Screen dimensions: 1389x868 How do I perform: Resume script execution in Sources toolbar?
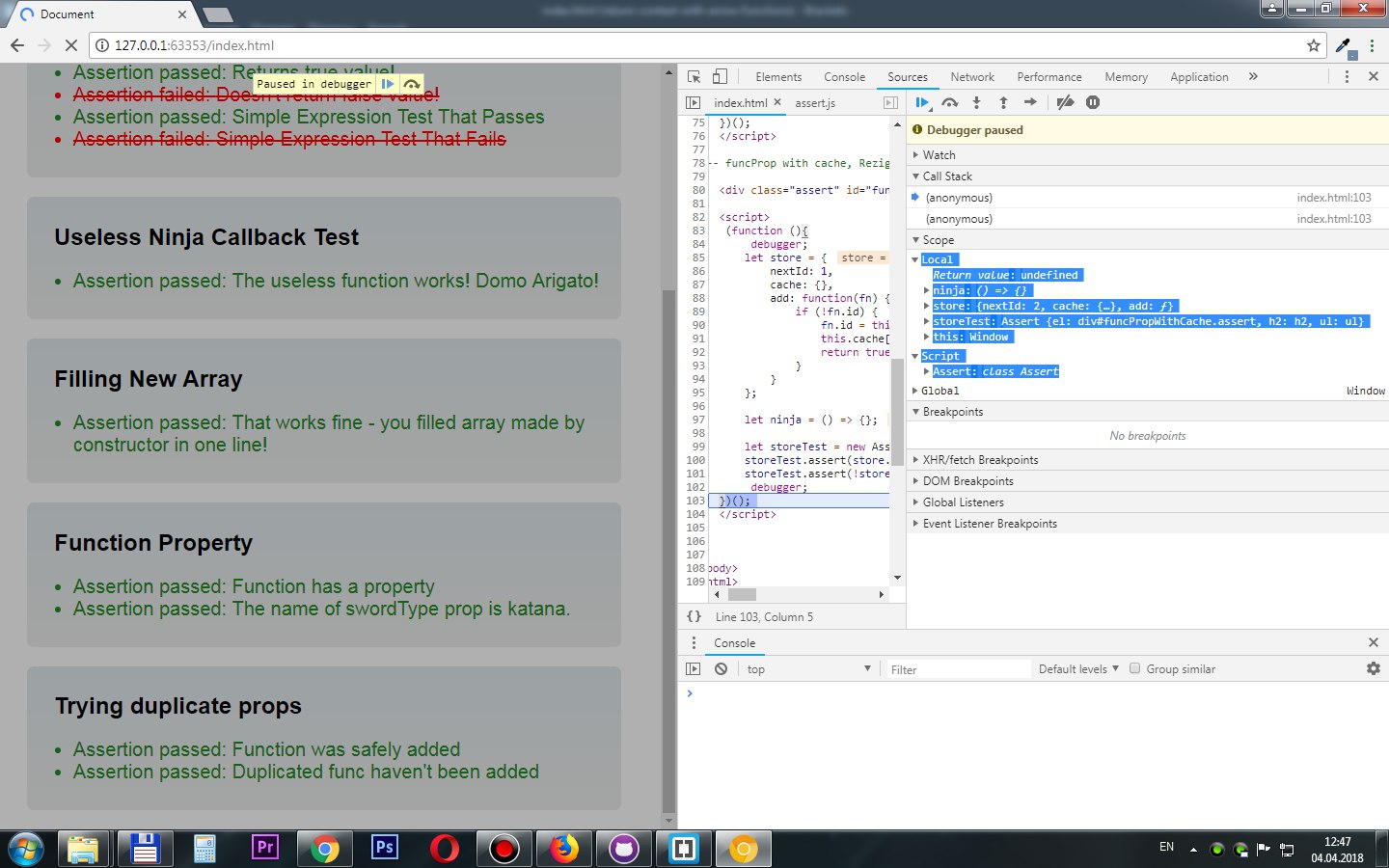coord(922,102)
